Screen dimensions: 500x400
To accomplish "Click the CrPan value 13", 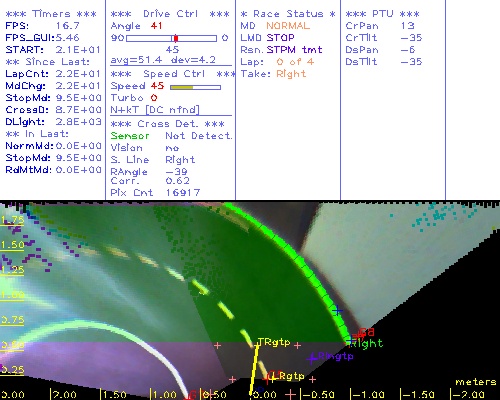I will click(408, 26).
